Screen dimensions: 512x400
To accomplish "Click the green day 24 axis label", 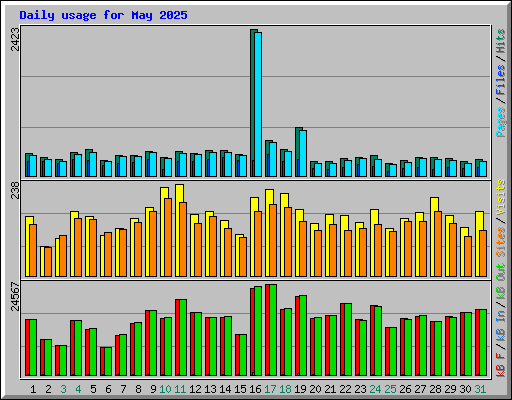I will click(375, 389).
